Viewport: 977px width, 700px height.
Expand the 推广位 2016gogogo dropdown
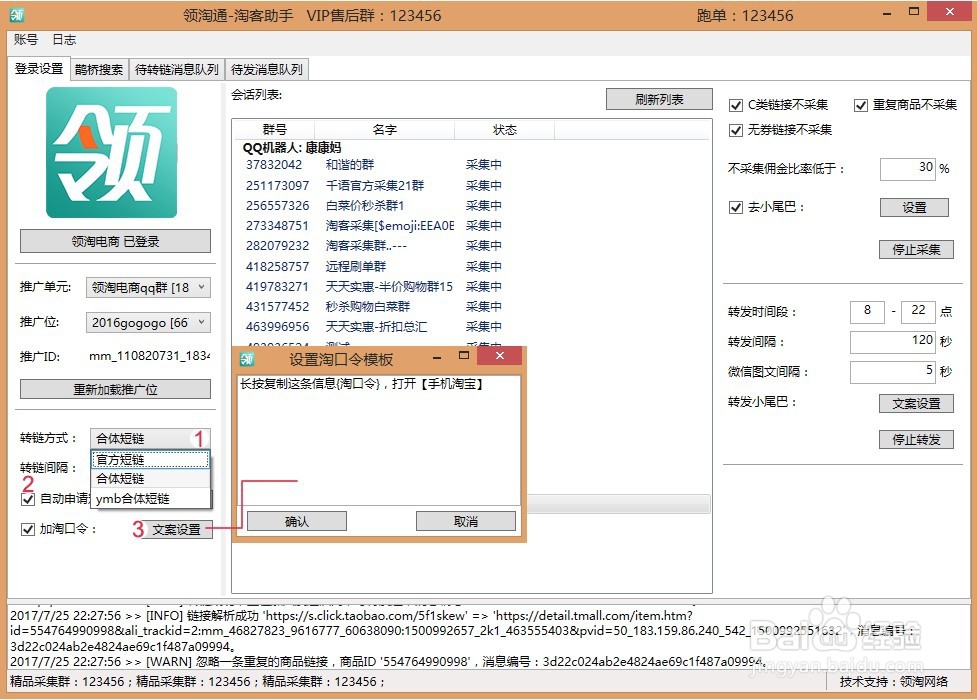203,322
